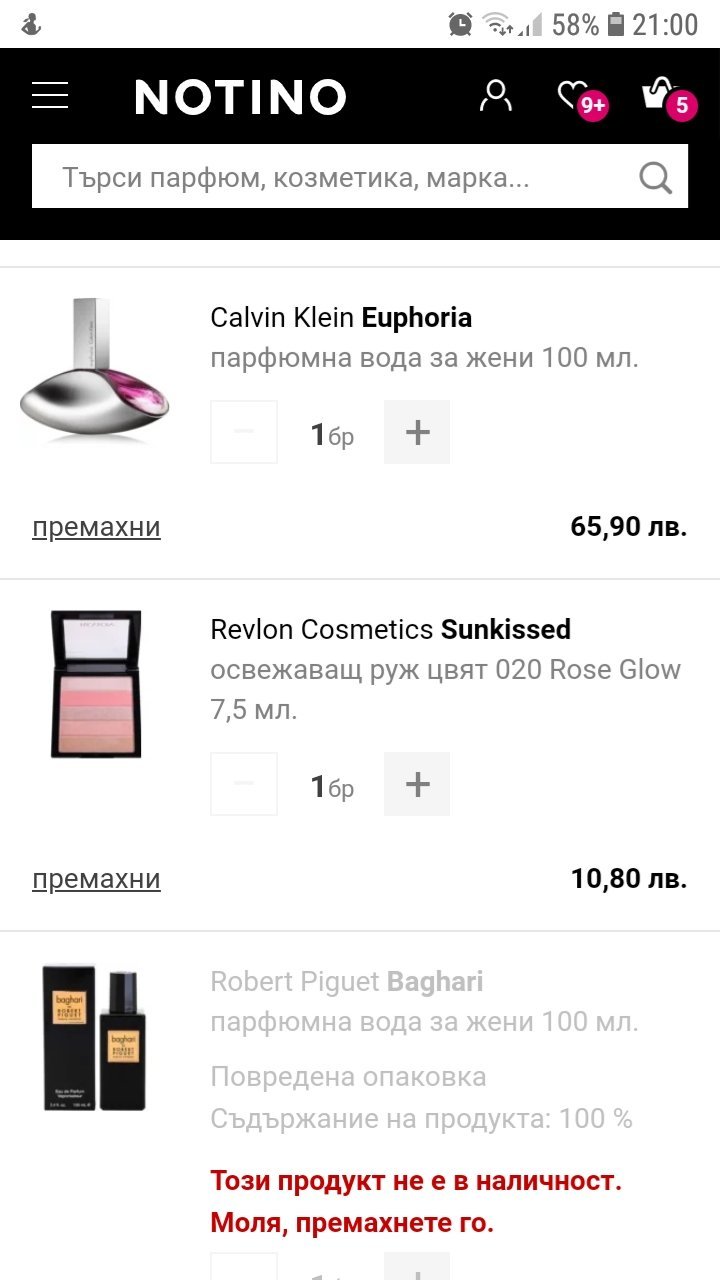Viewport: 720px width, 1280px height.
Task: Open the hamburger menu
Action: tap(50, 96)
